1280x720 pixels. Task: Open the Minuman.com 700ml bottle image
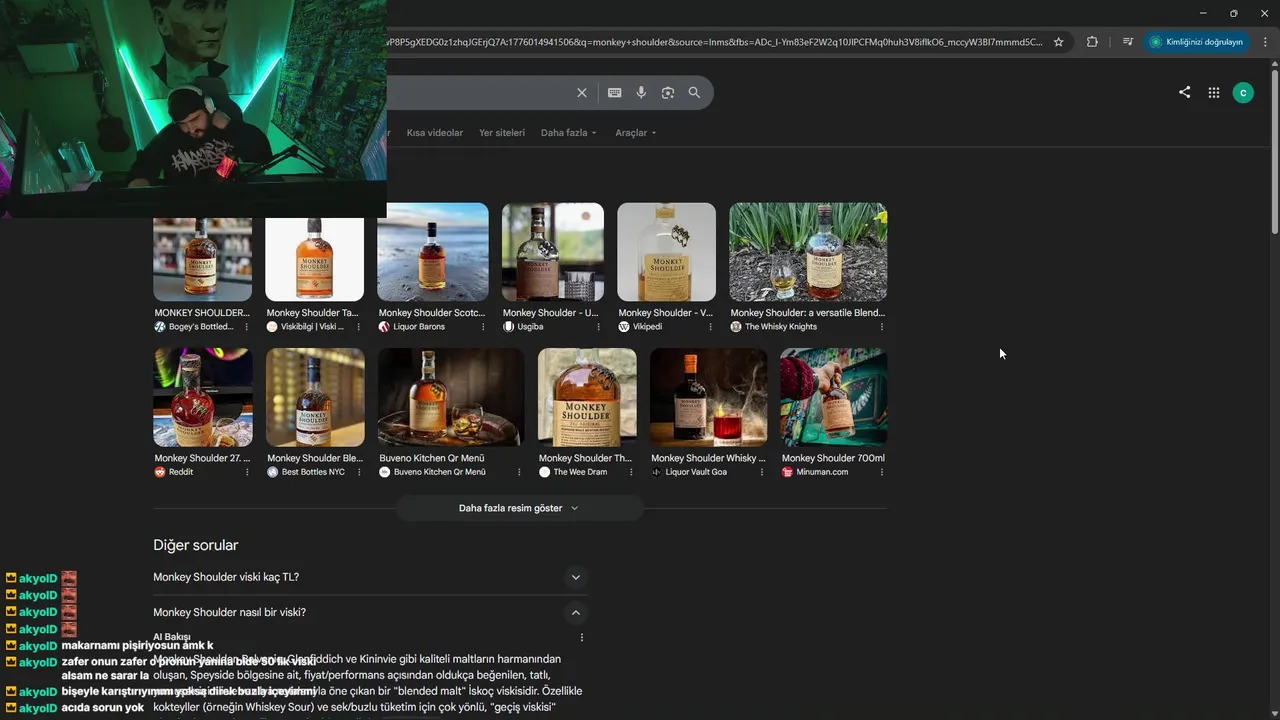pyautogui.click(x=833, y=397)
